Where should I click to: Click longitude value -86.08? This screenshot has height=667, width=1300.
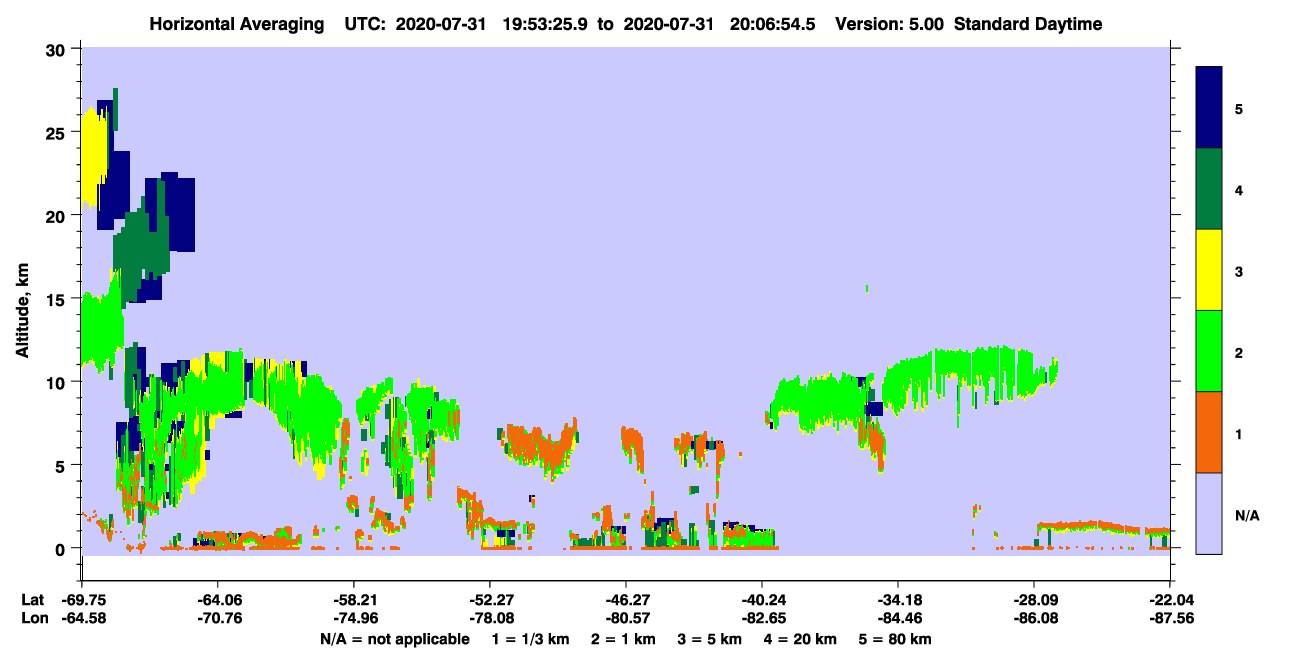point(1034,617)
